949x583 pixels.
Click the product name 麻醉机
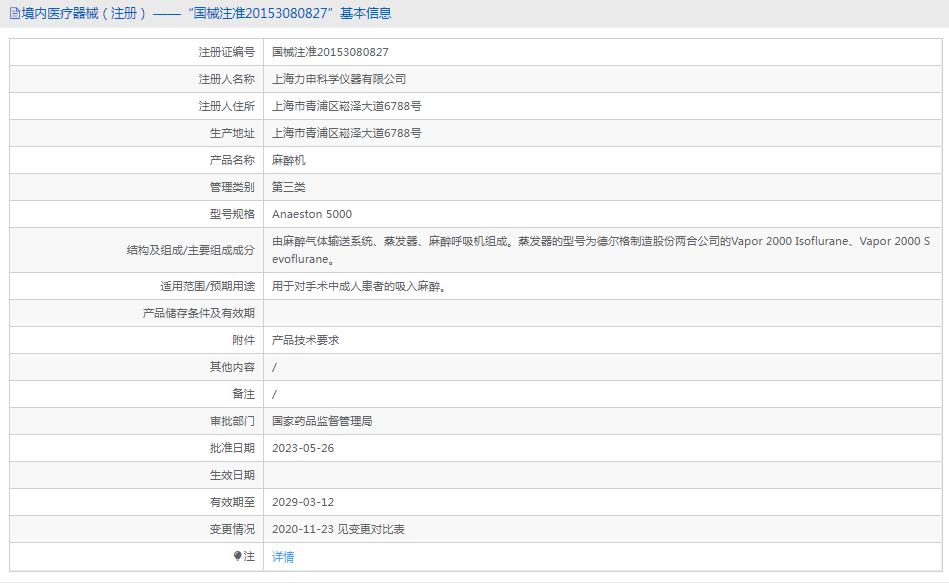(x=289, y=160)
